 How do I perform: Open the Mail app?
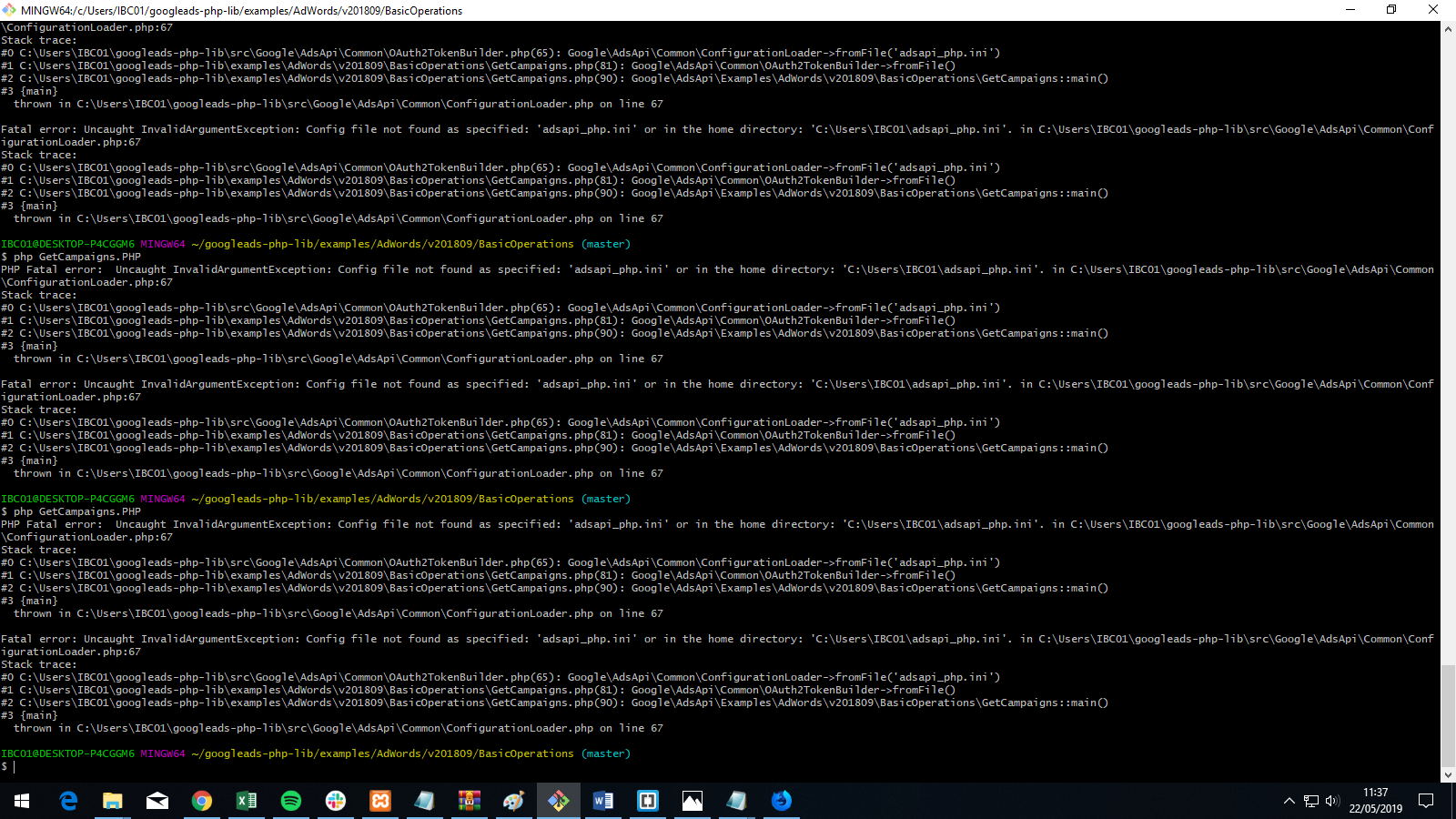157,801
